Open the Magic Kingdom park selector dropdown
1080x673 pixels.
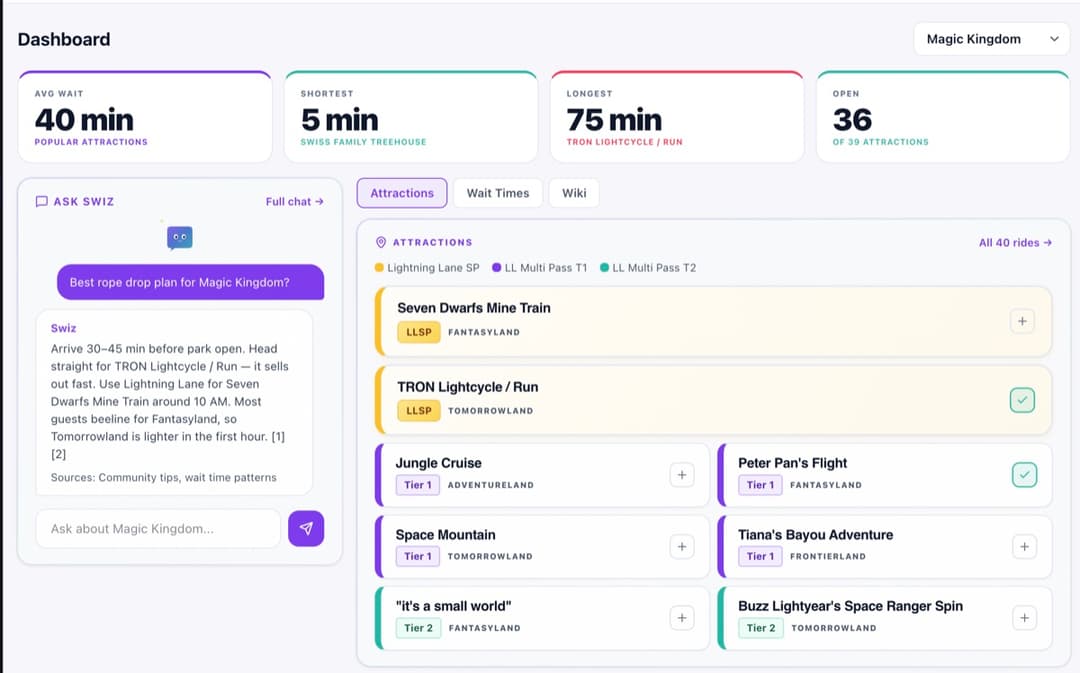point(991,38)
